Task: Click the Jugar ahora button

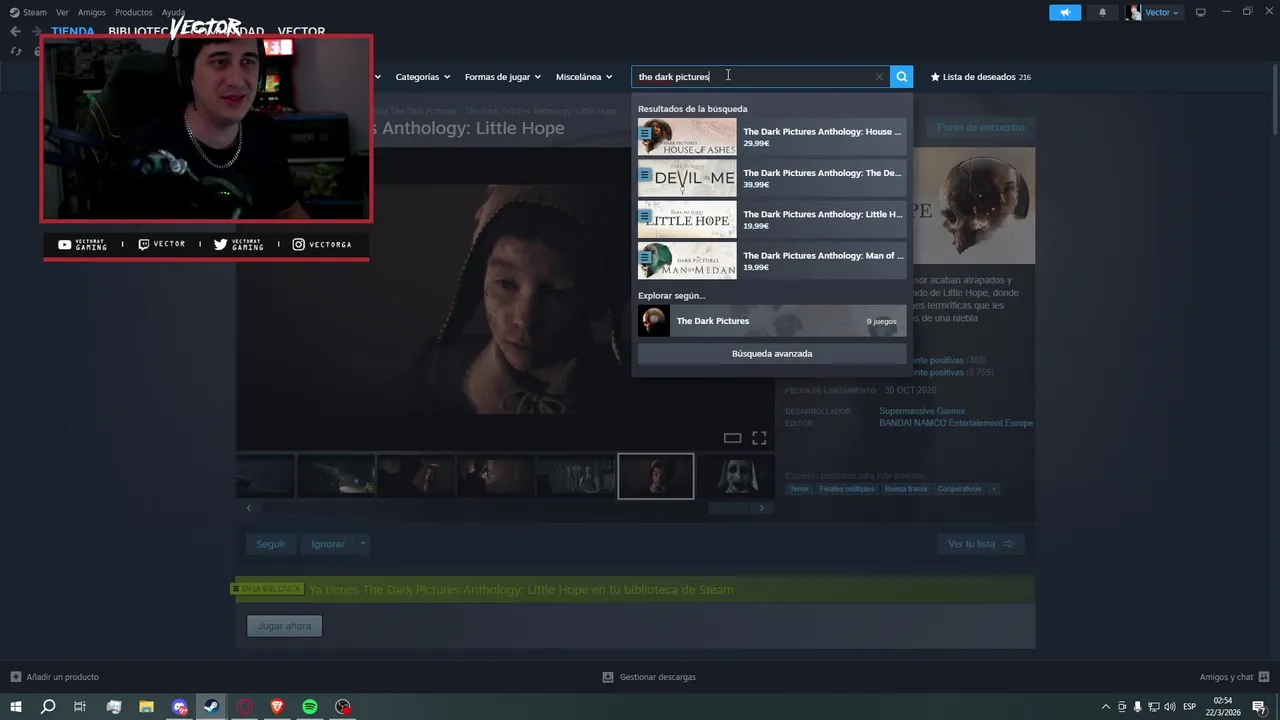Action: [285, 626]
